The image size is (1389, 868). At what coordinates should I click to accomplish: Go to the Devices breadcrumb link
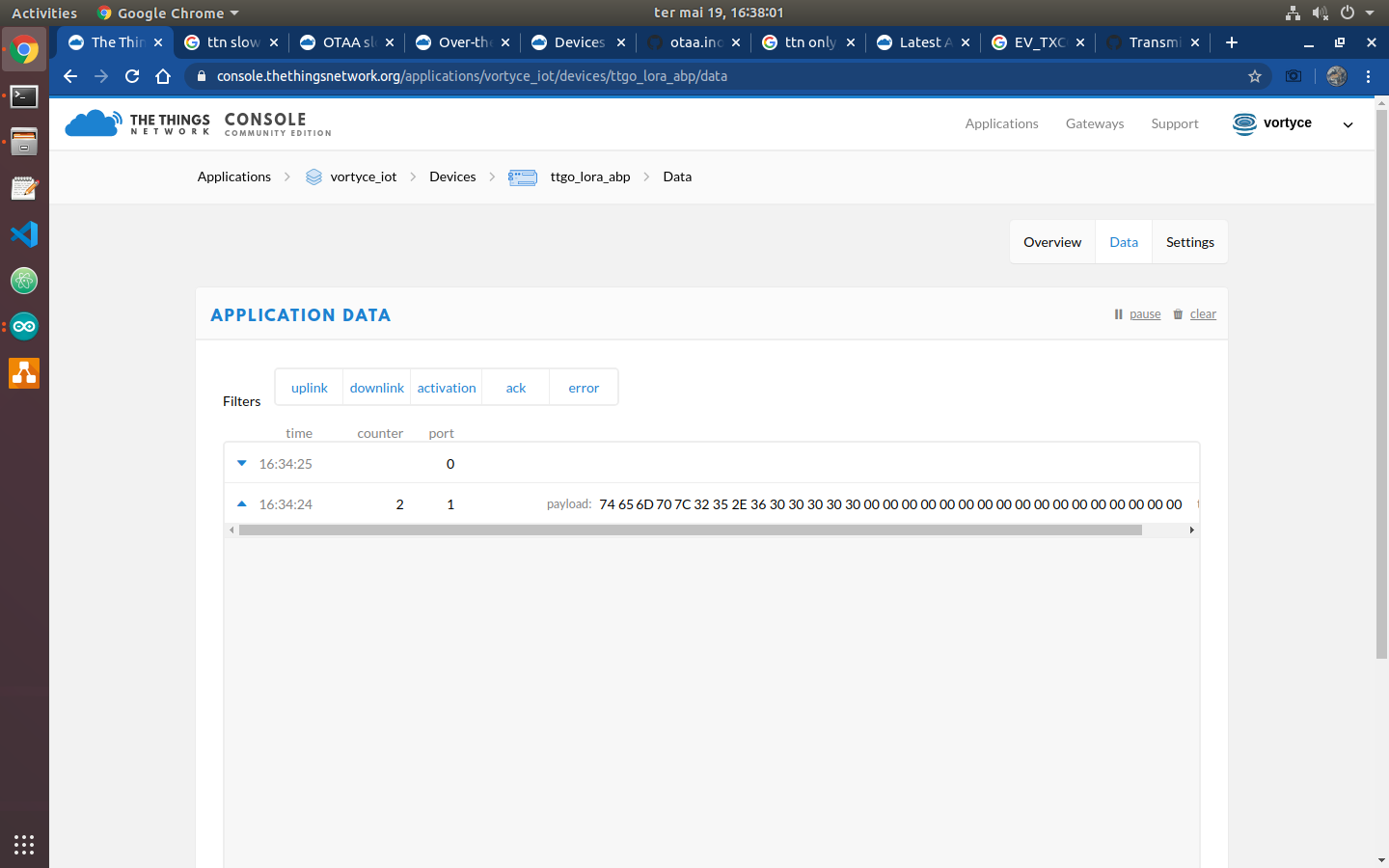[452, 176]
